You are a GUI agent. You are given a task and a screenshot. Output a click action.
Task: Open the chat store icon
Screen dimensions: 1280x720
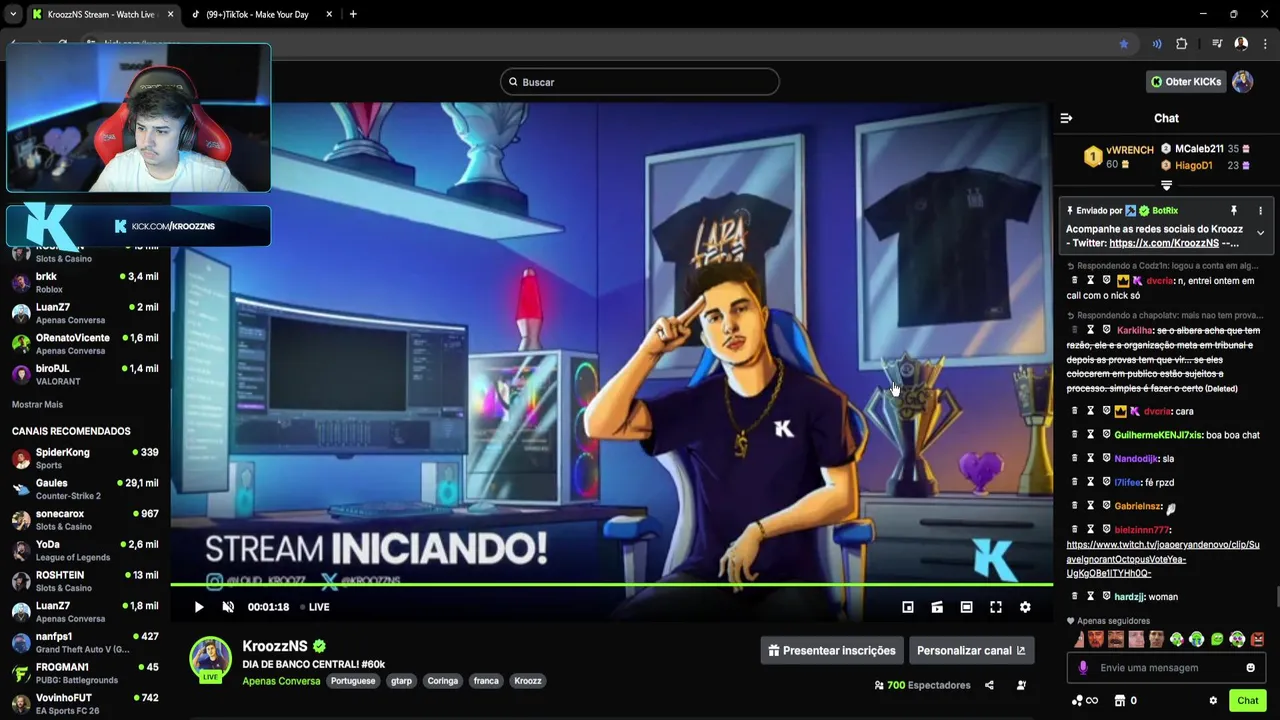pos(1120,701)
